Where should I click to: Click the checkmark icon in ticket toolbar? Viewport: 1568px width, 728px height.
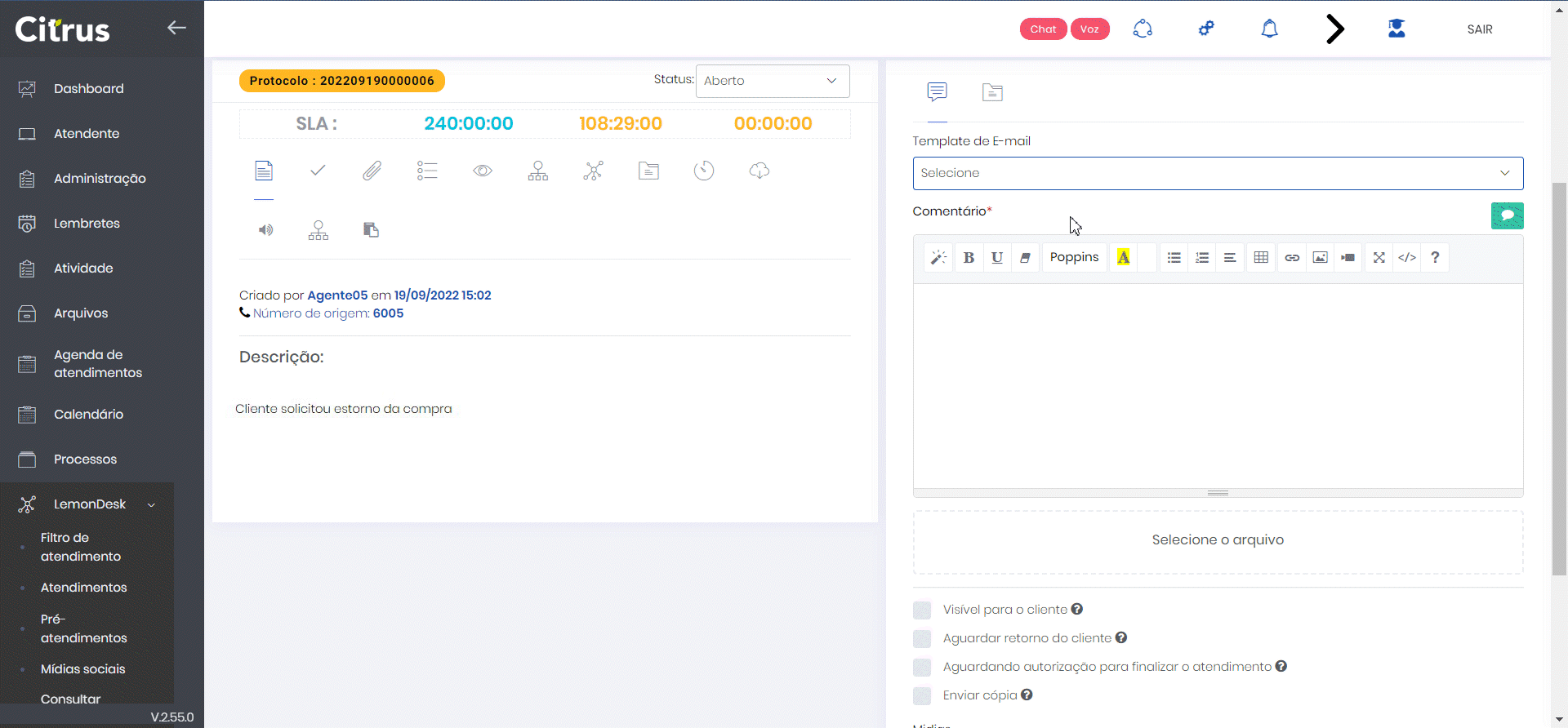click(318, 171)
